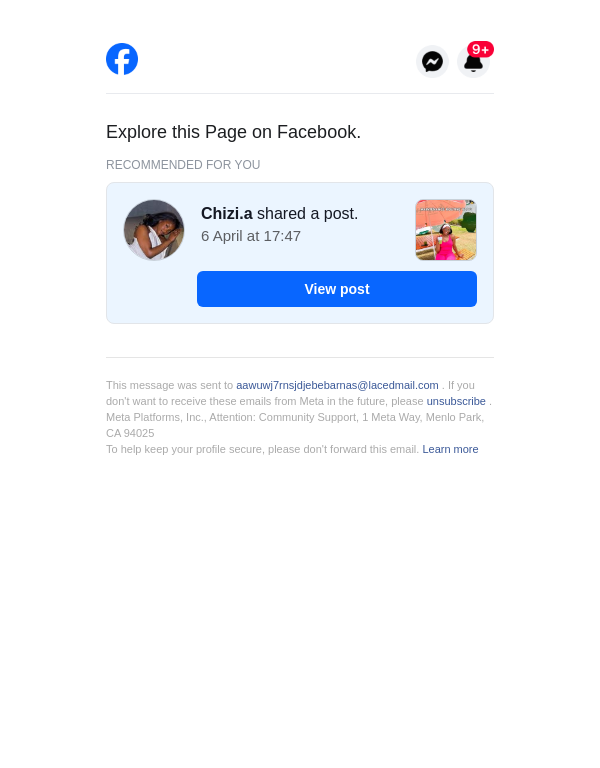Click the 6 April at 17:47 timestamp
Image resolution: width=600 pixels, height=768 pixels.
coord(251,236)
